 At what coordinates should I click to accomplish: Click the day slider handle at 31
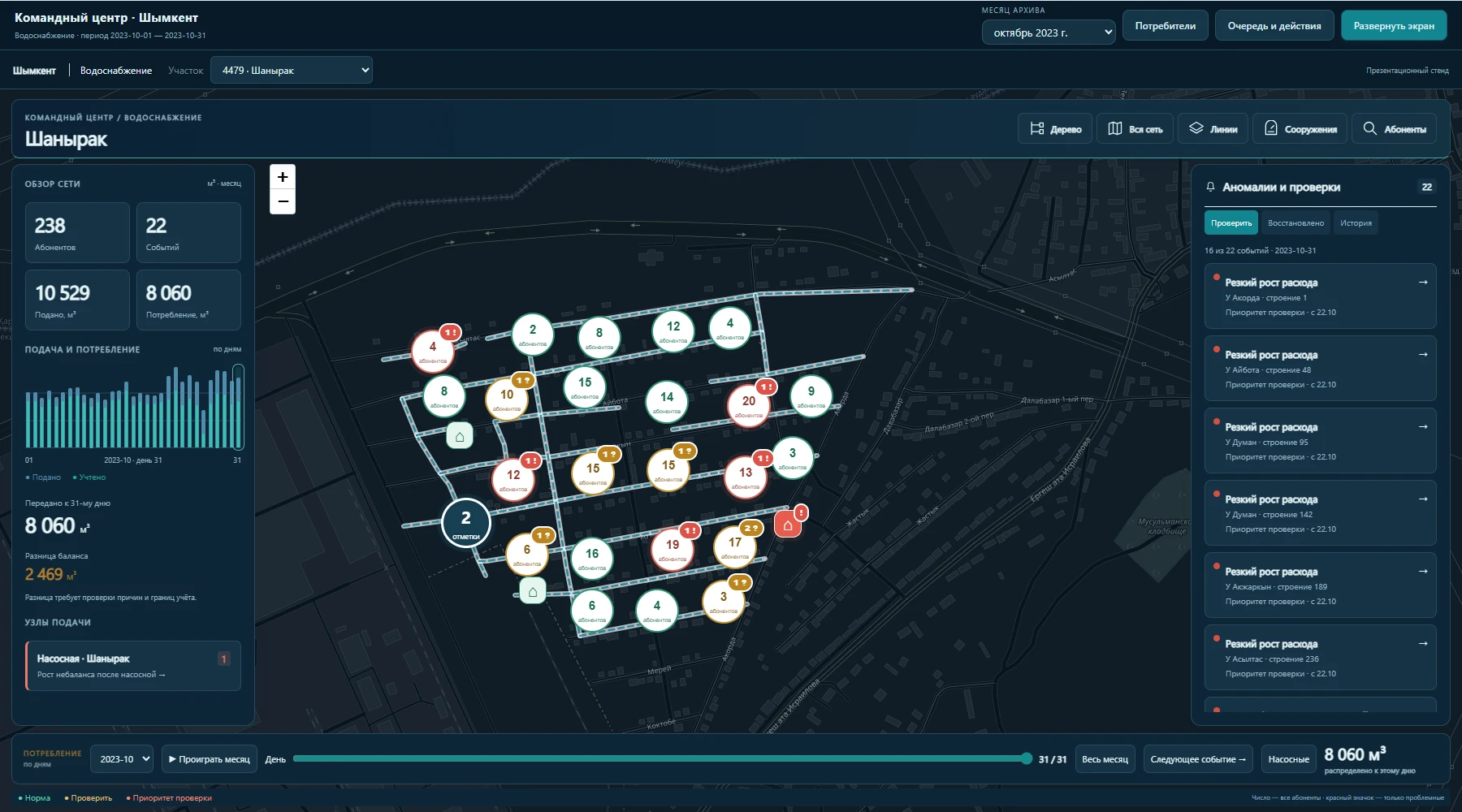click(1027, 758)
